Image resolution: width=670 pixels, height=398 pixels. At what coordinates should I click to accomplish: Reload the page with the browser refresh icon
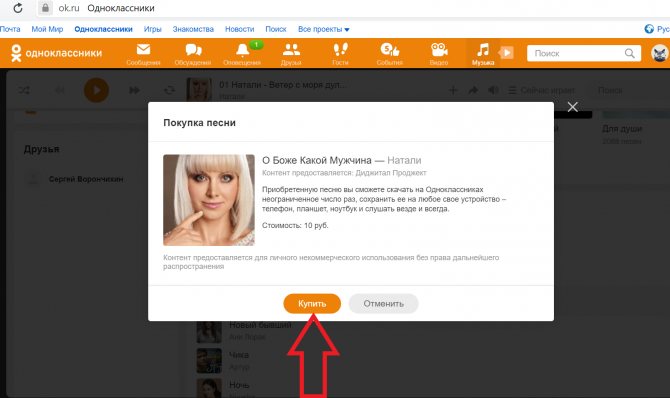[x=18, y=8]
